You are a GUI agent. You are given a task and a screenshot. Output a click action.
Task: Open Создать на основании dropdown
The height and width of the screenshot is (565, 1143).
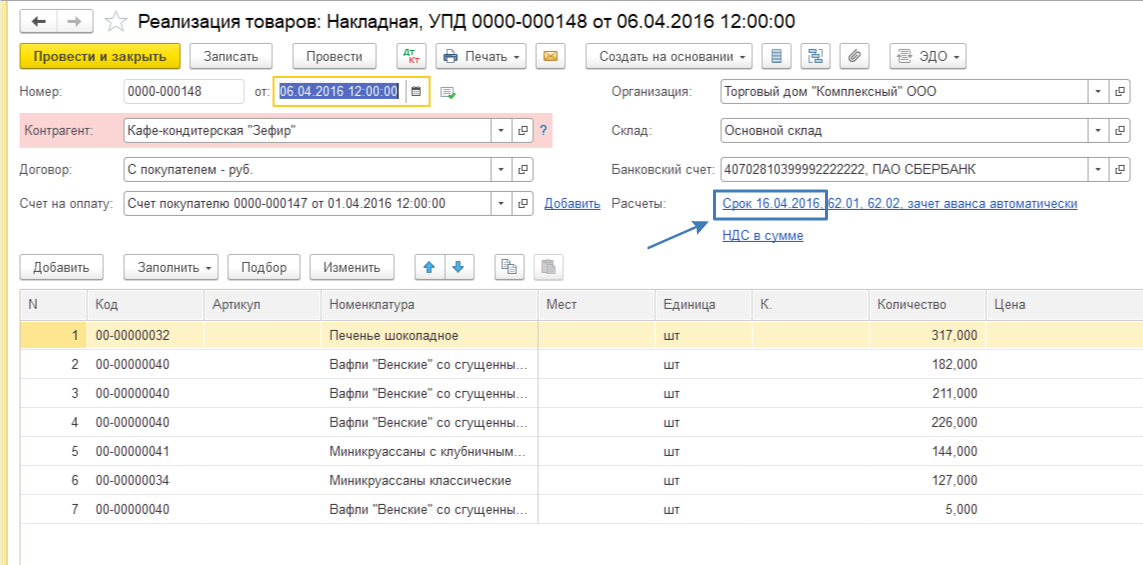[x=669, y=56]
